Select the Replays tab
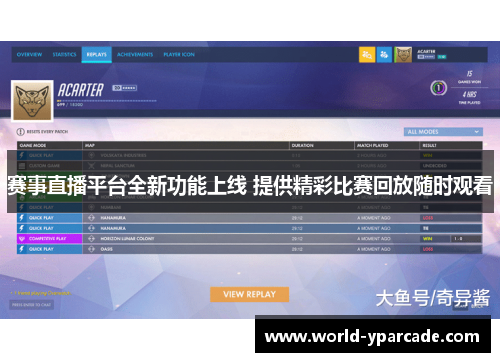Image resolution: width=500 pixels, height=362 pixels. point(97,54)
